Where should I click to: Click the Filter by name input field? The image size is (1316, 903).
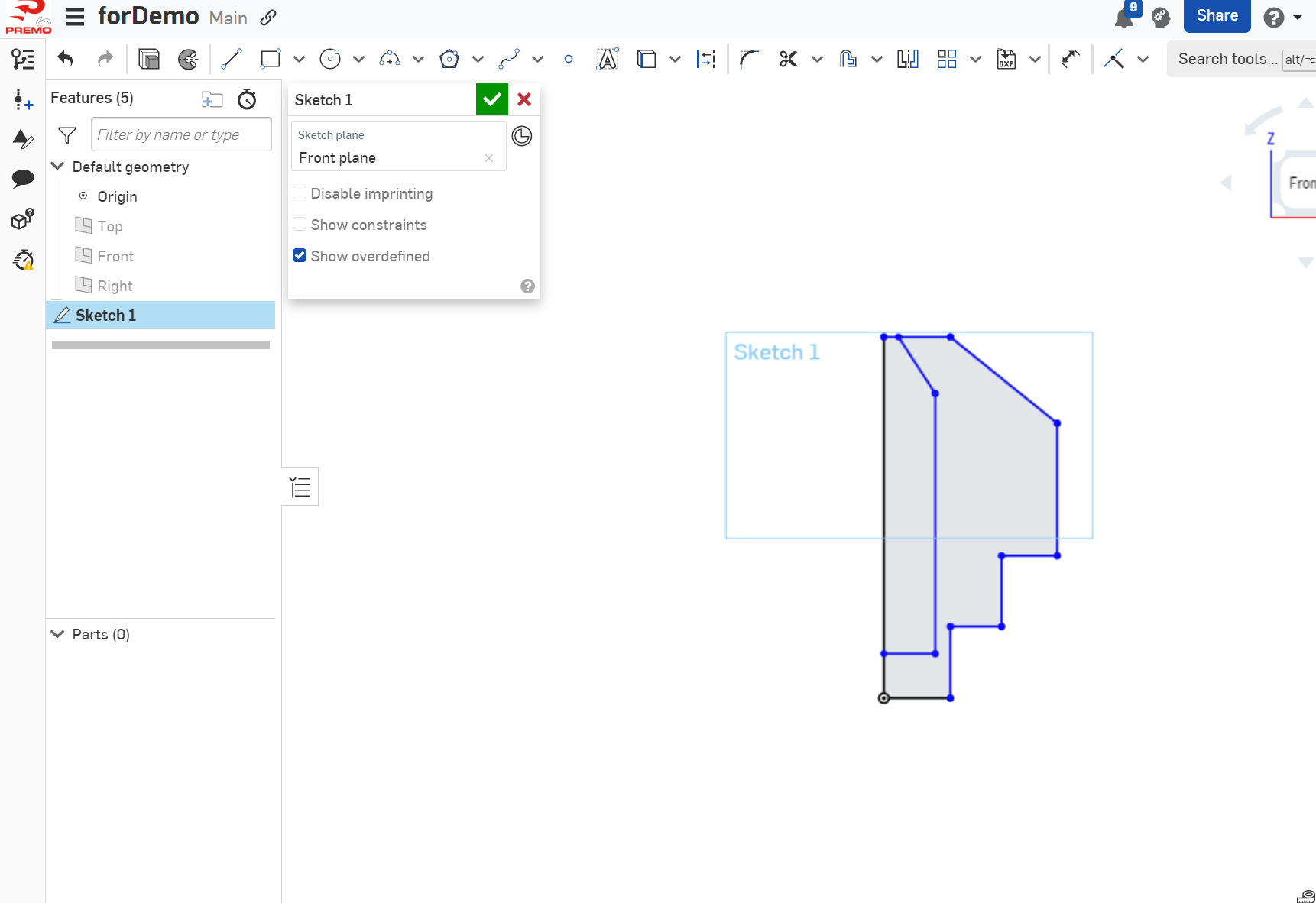tap(181, 134)
